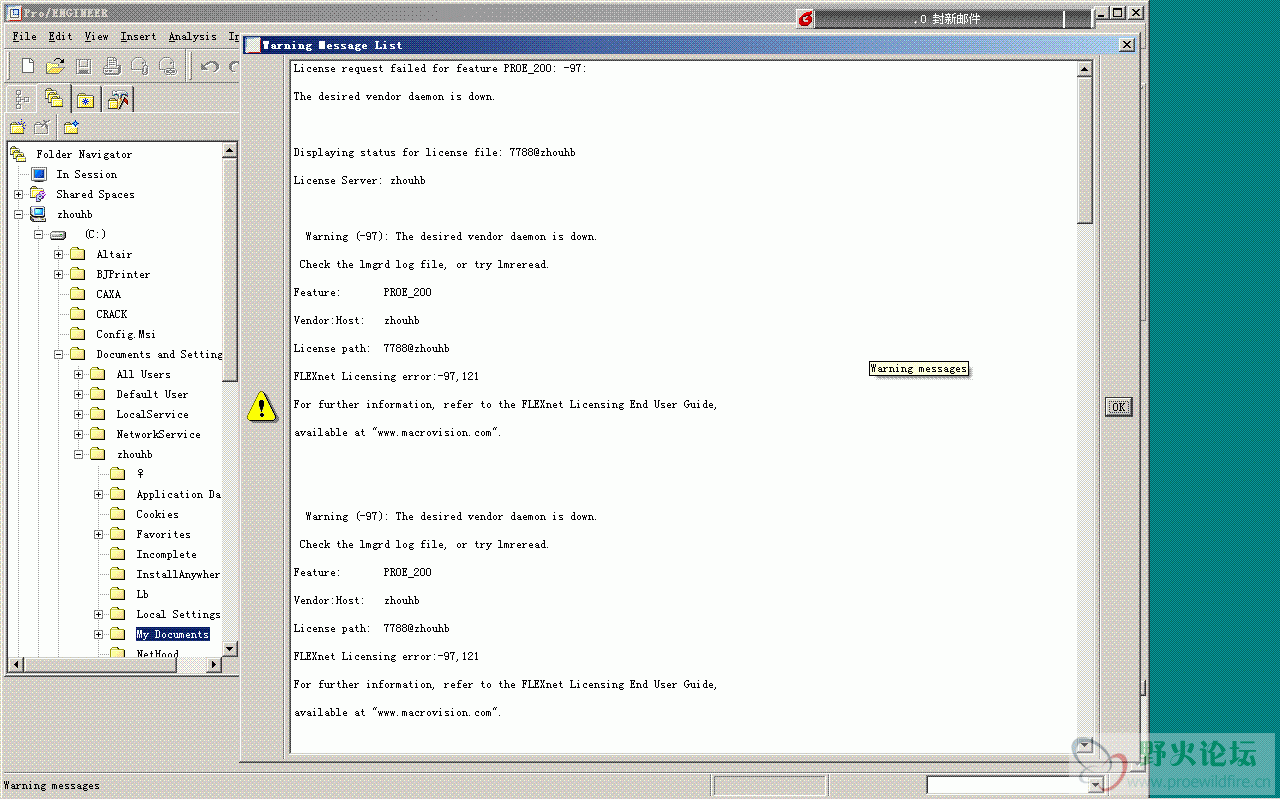The width and height of the screenshot is (1280, 800).
Task: Click the Favorites folder icon
Action: (117, 534)
